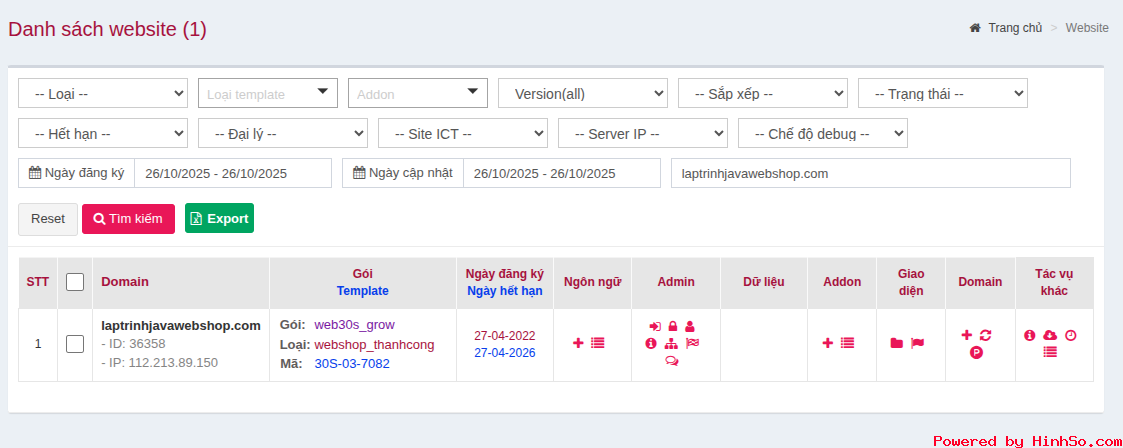
Task: Click the '- IP: 112.213.89.150' text
Action: [x=160, y=362]
